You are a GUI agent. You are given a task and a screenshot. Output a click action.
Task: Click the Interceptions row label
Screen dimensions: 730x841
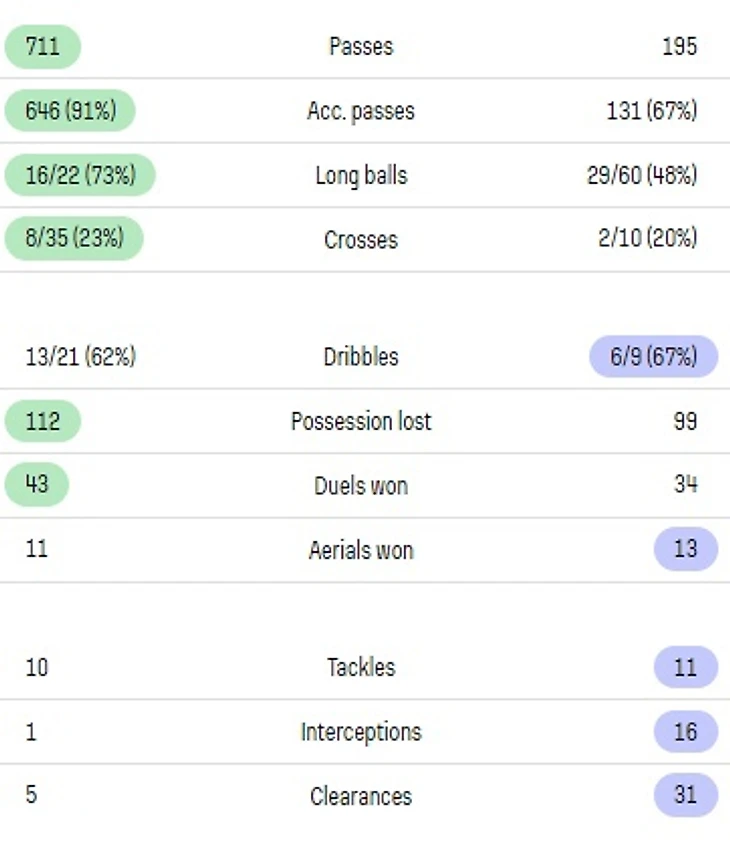(361, 732)
